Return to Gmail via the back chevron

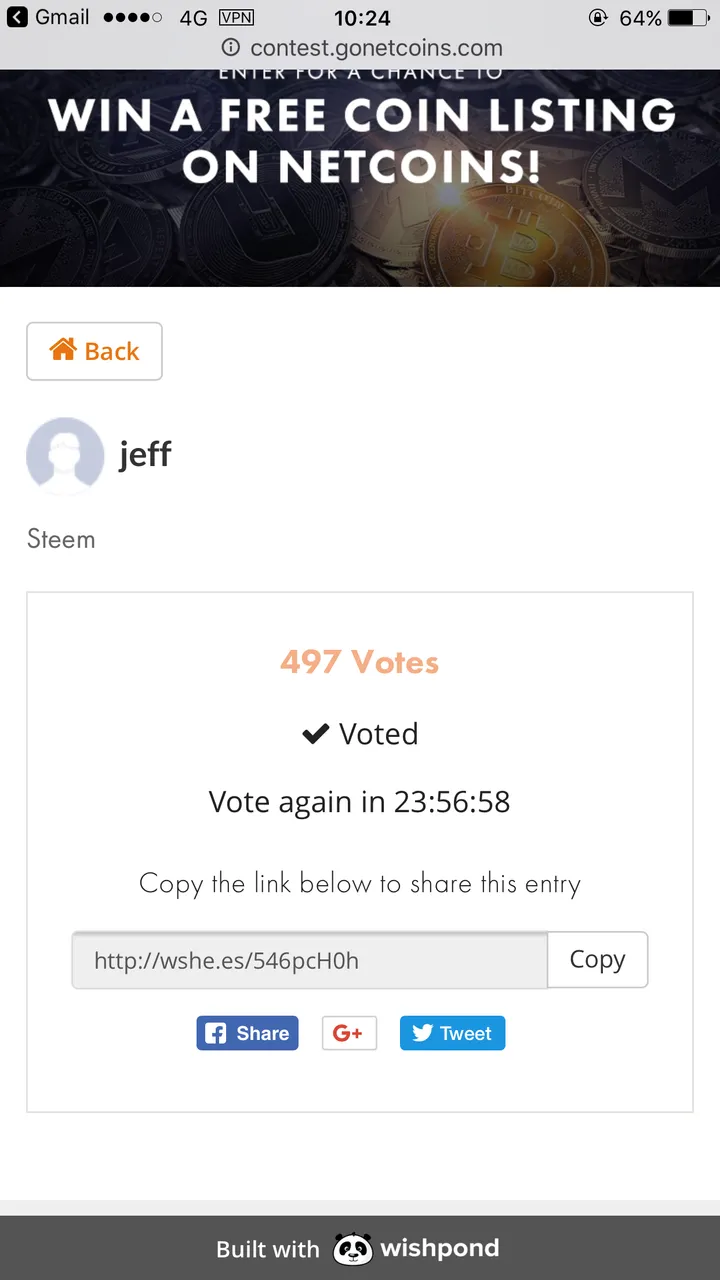pos(16,17)
